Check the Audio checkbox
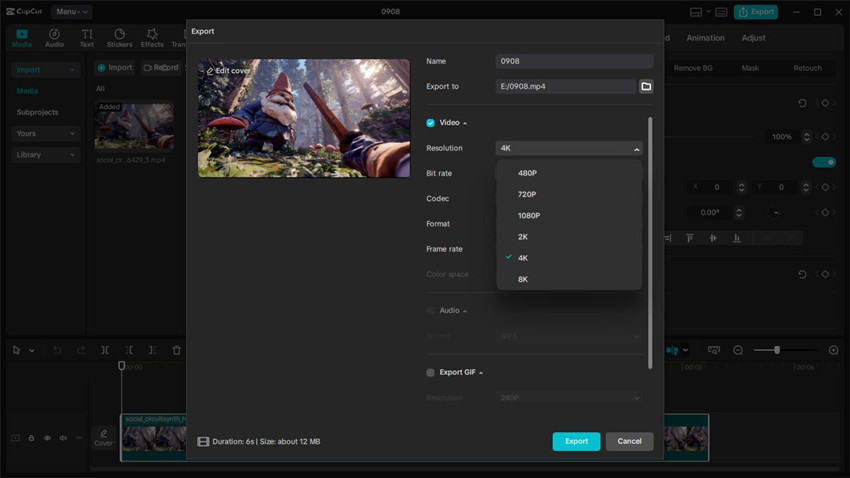The height and width of the screenshot is (478, 850). click(x=430, y=311)
